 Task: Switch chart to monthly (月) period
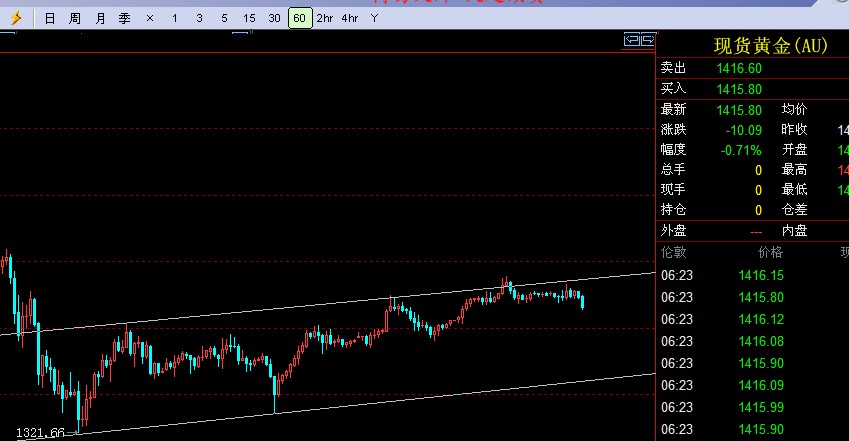click(100, 18)
